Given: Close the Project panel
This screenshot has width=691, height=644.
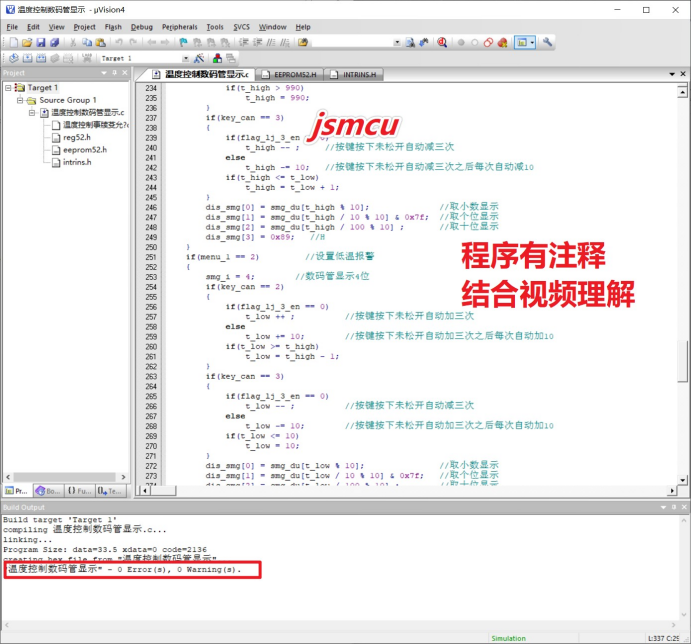Looking at the screenshot, I should coord(125,73).
